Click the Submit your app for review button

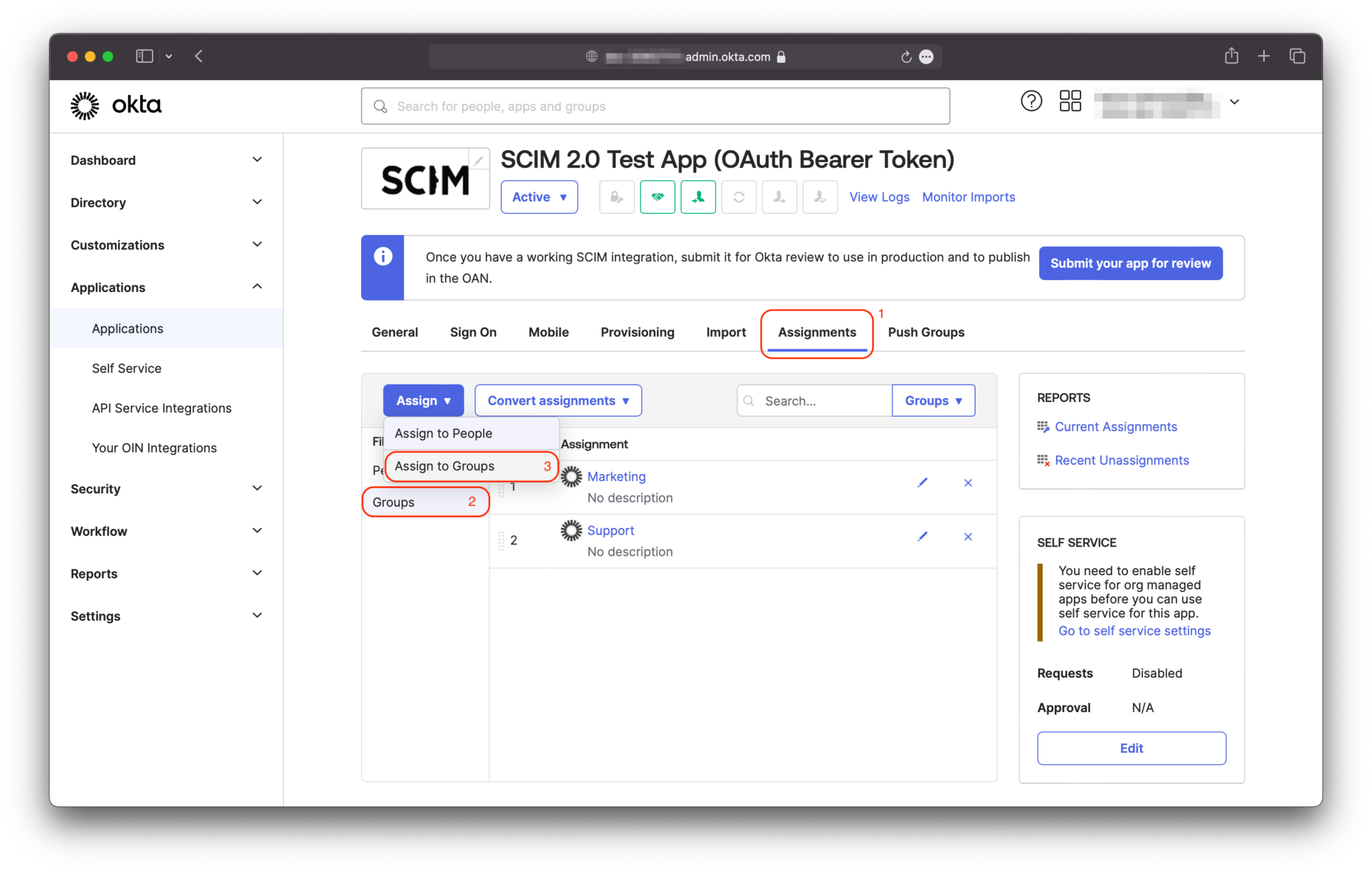point(1130,263)
